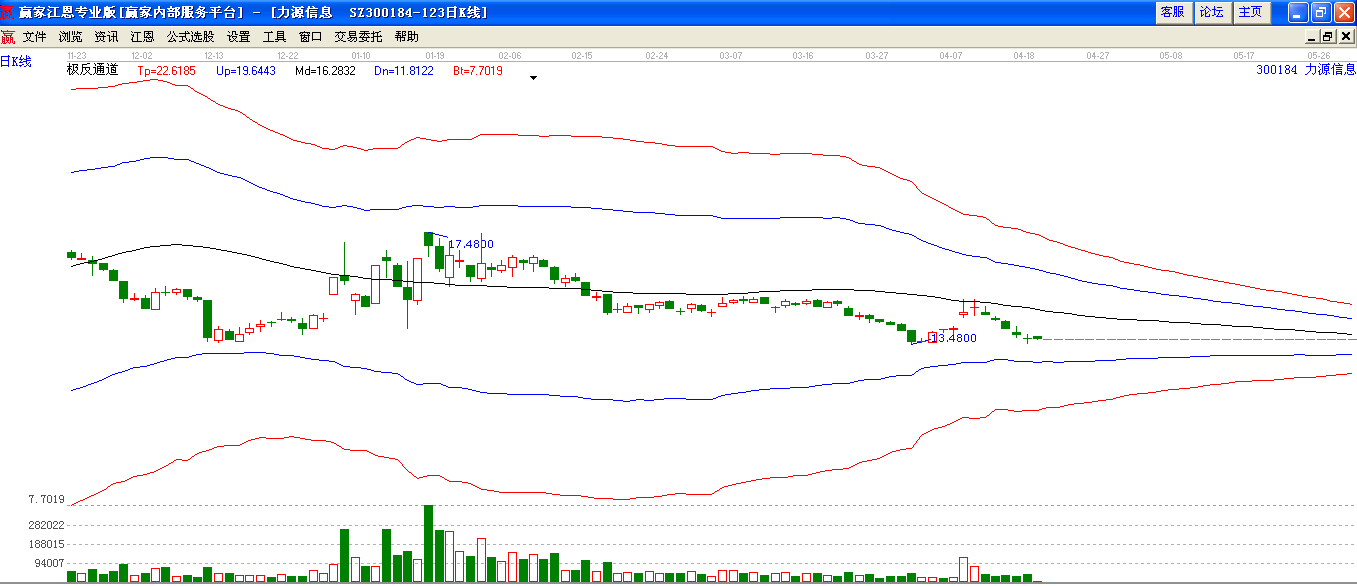
Task: Click the Bt=7.7019 value
Action: 478,71
